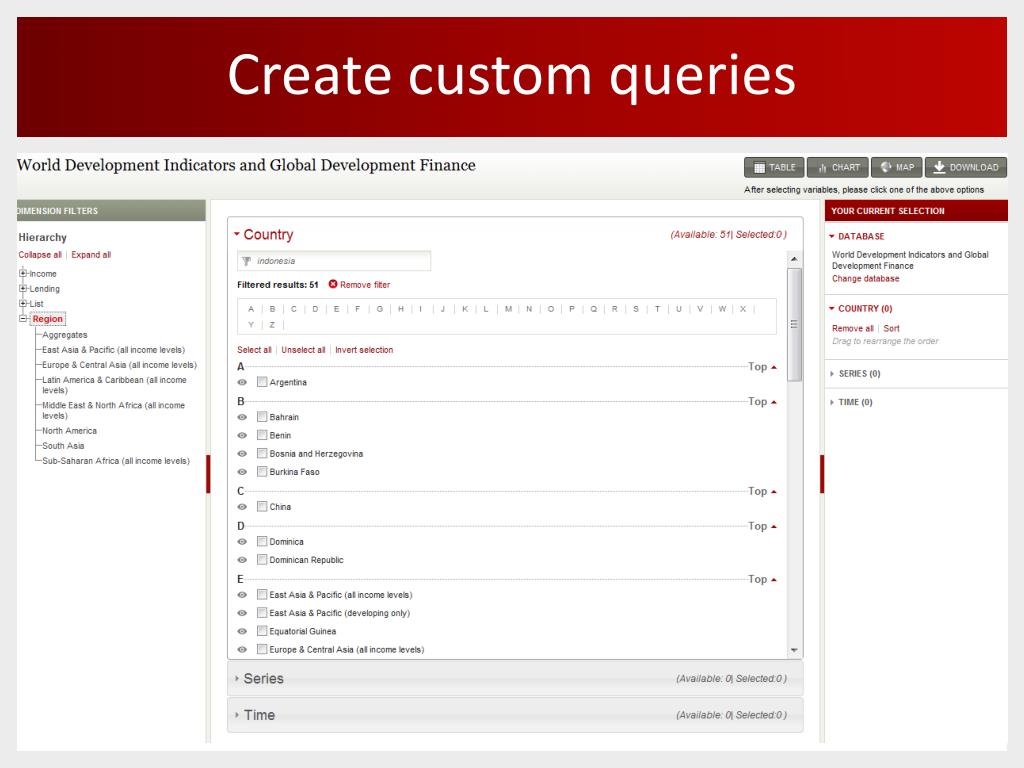Screen dimensions: 1024x768
Task: Click the Sort link in Country selection
Action: tap(891, 328)
